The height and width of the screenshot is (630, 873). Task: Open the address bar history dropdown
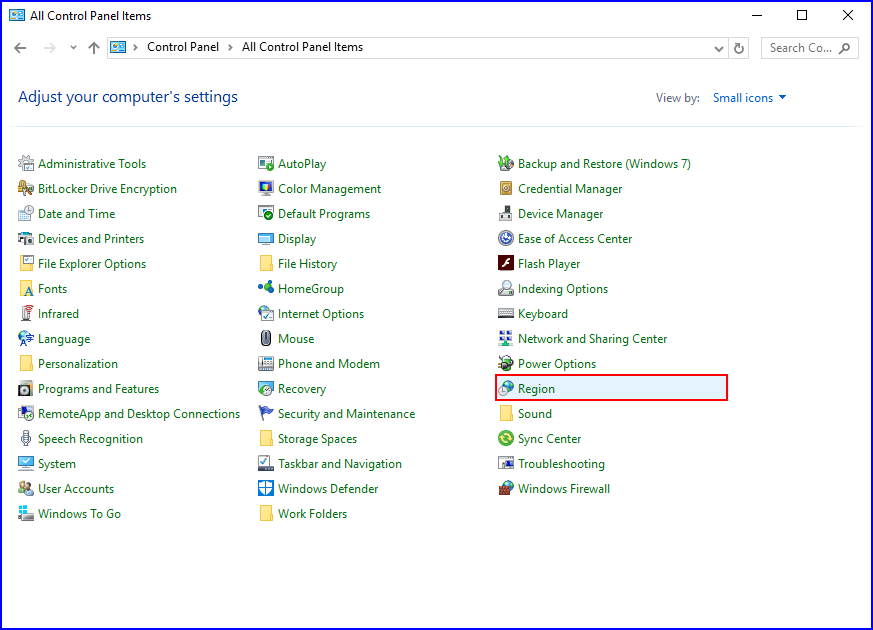718,47
